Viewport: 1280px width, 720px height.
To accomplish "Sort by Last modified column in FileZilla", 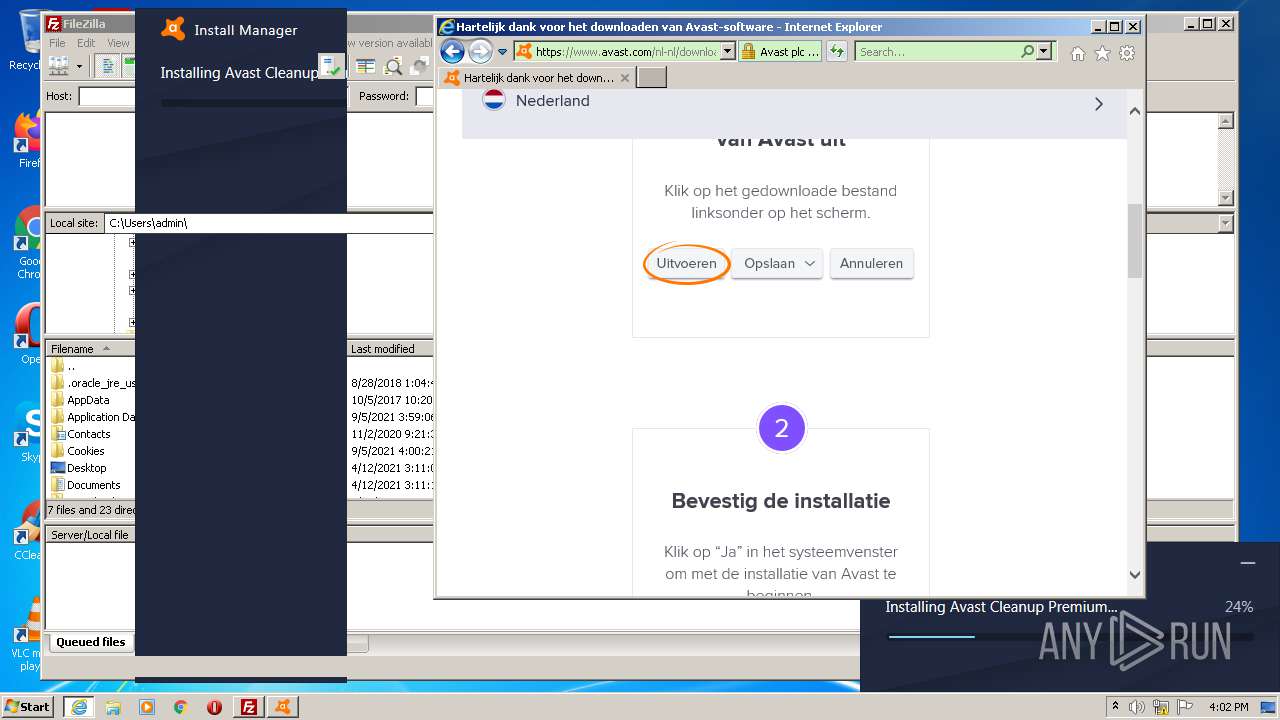I will pyautogui.click(x=391, y=349).
